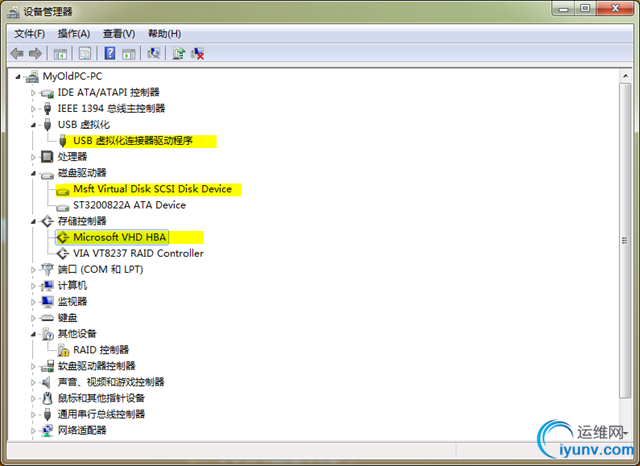Toggle the action pane toolbar icon
The width and height of the screenshot is (640, 466).
coord(129,53)
